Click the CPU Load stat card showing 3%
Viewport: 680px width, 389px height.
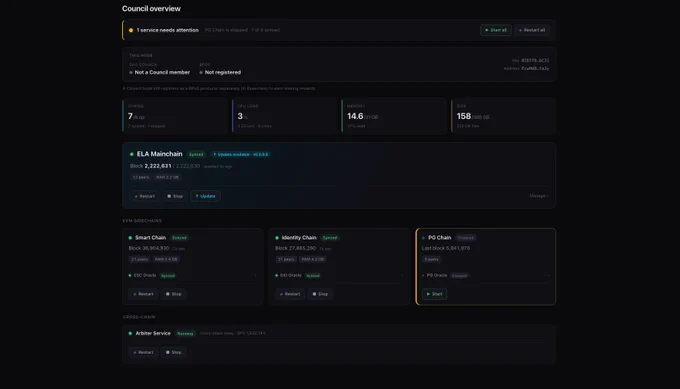284,116
